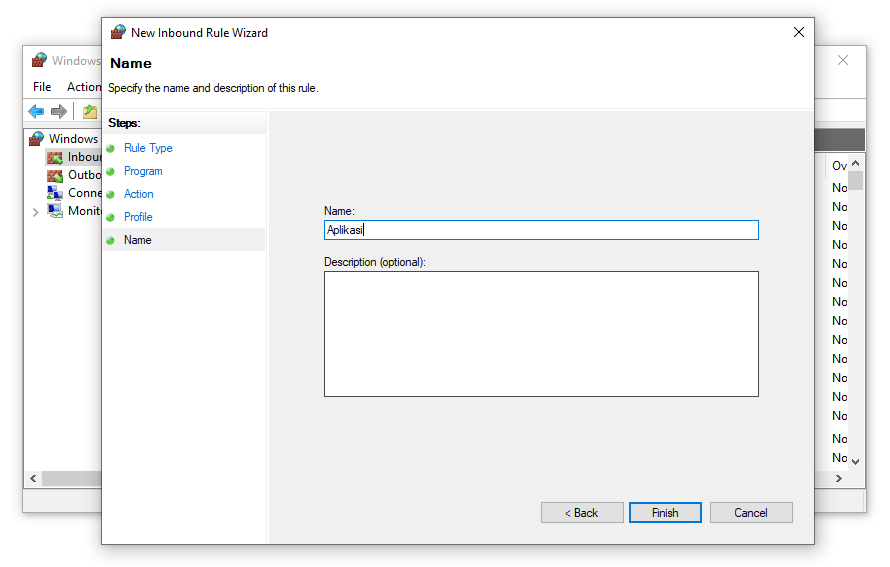Click the Inbound Rules tree icon
This screenshot has width=890, height=567.
pyautogui.click(x=55, y=157)
